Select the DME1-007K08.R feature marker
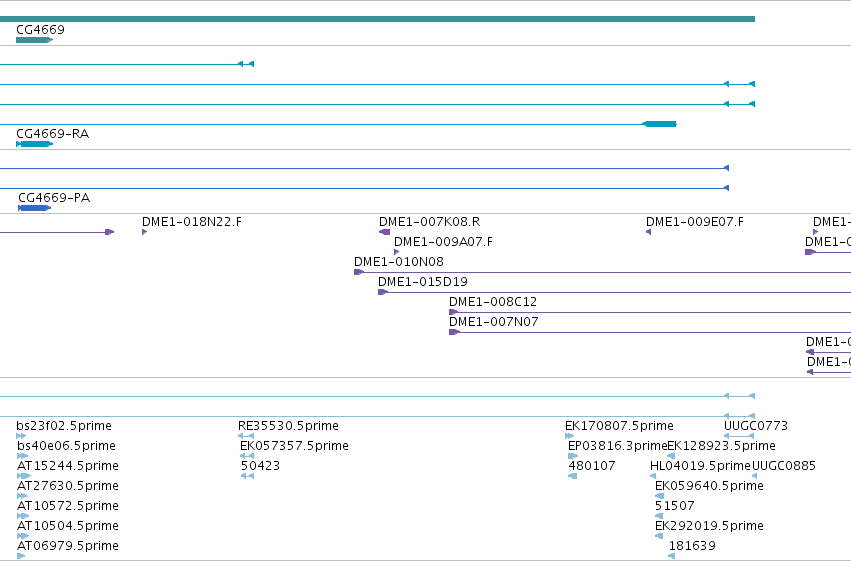Image resolution: width=851 pixels, height=561 pixels. (384, 232)
